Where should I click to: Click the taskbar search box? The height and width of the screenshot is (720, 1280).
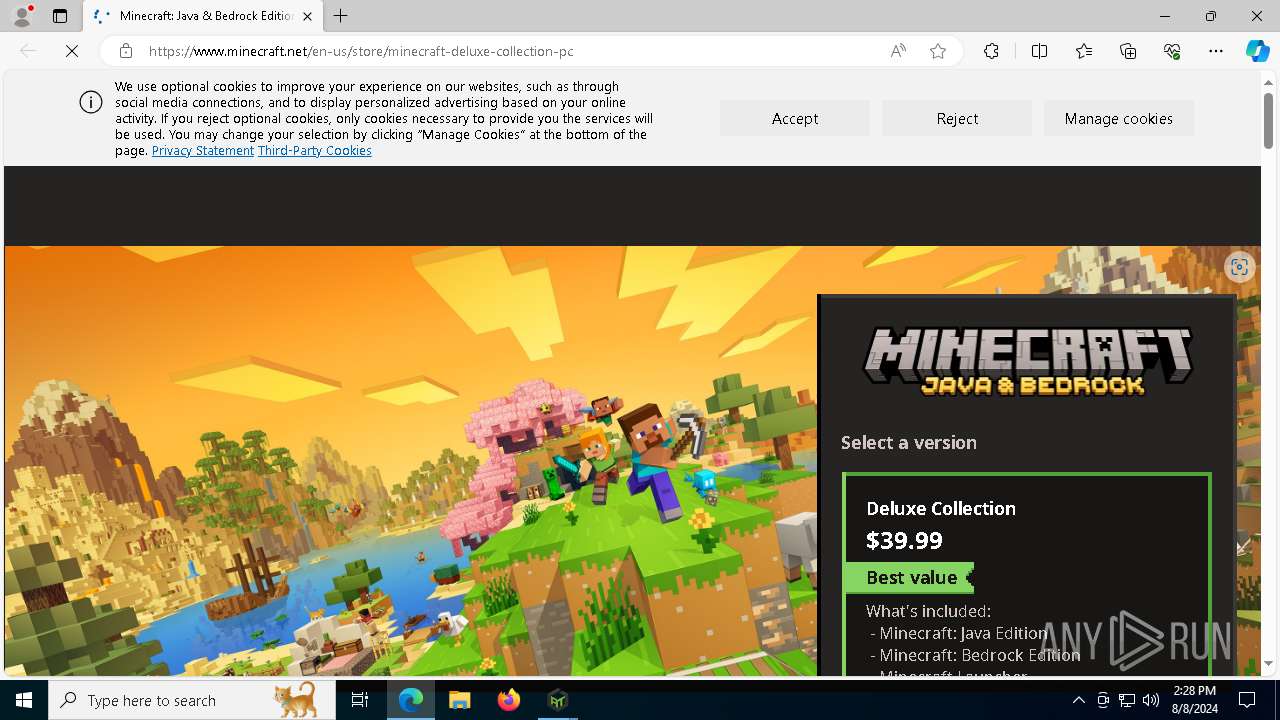click(193, 700)
